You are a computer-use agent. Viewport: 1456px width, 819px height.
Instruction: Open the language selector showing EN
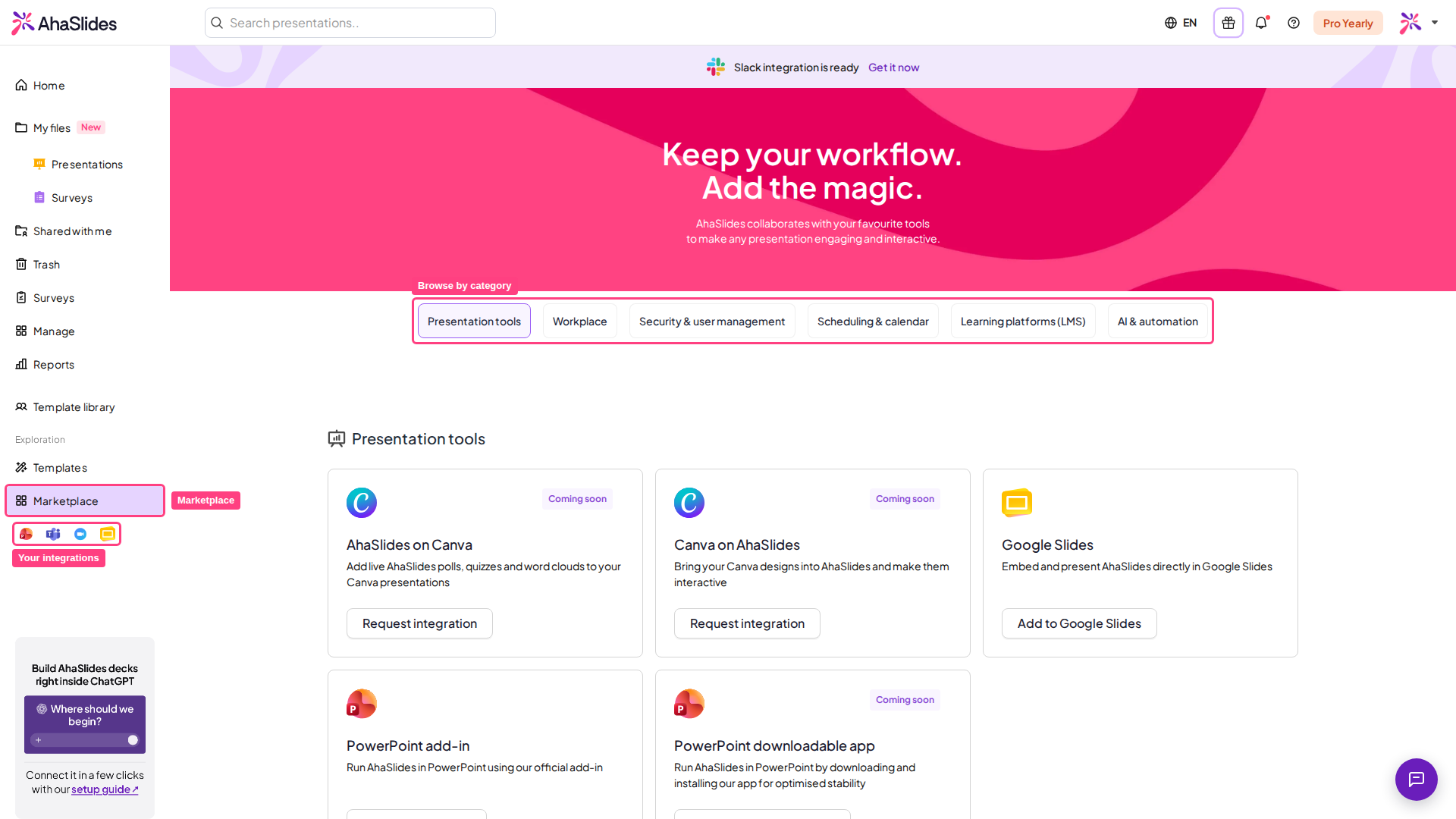1181,23
